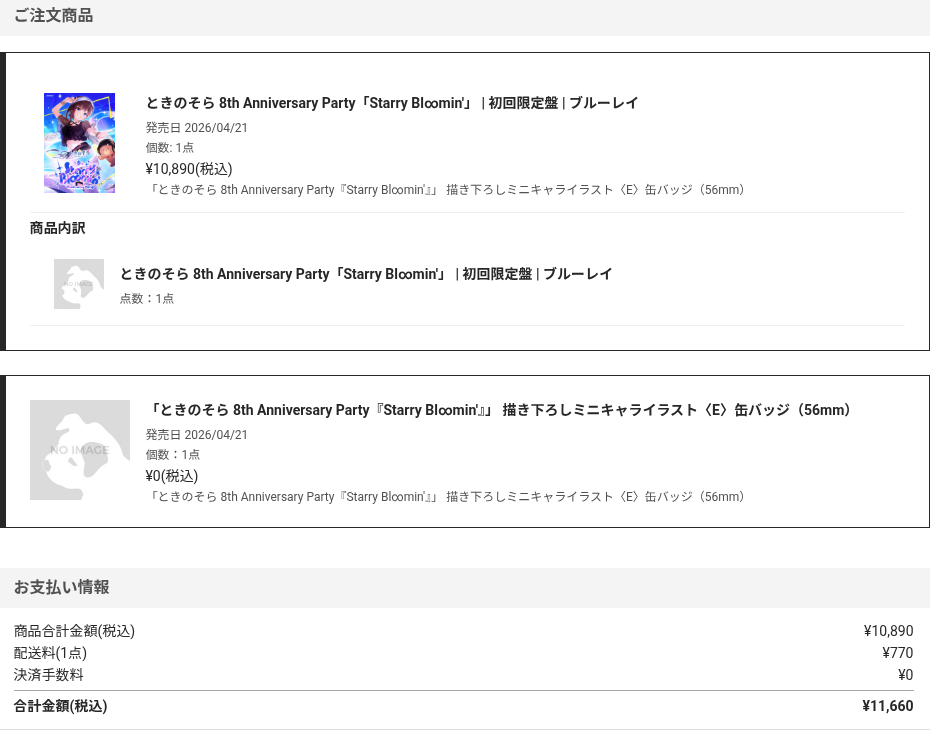Select the 配送料(1点) label

[x=50, y=653]
